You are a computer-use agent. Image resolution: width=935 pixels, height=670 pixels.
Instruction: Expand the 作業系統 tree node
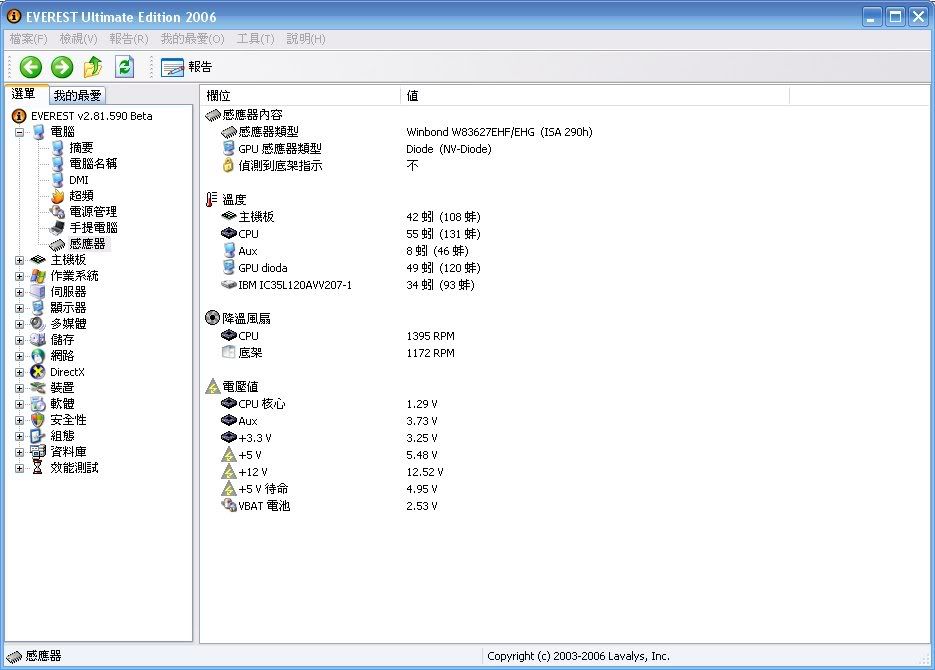(19, 276)
